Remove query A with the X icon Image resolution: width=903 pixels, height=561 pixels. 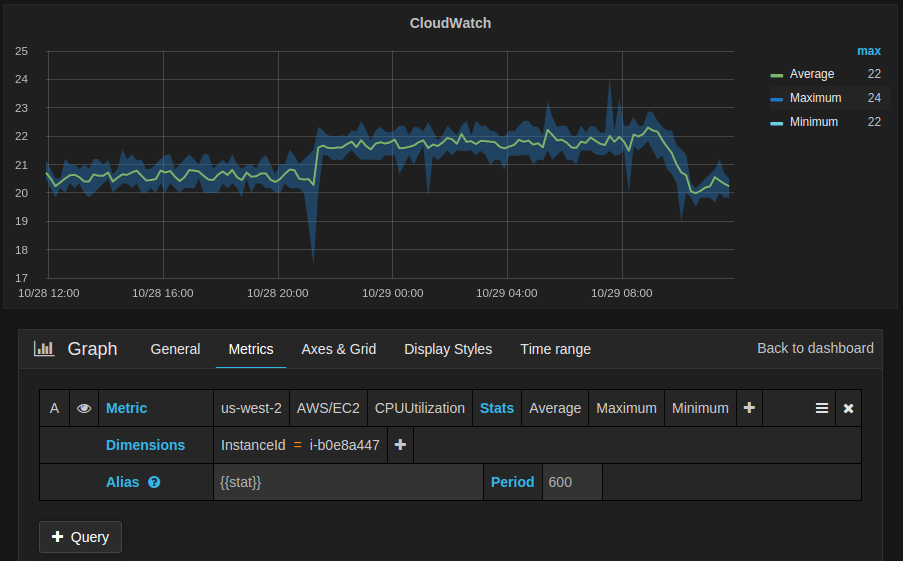tap(848, 408)
